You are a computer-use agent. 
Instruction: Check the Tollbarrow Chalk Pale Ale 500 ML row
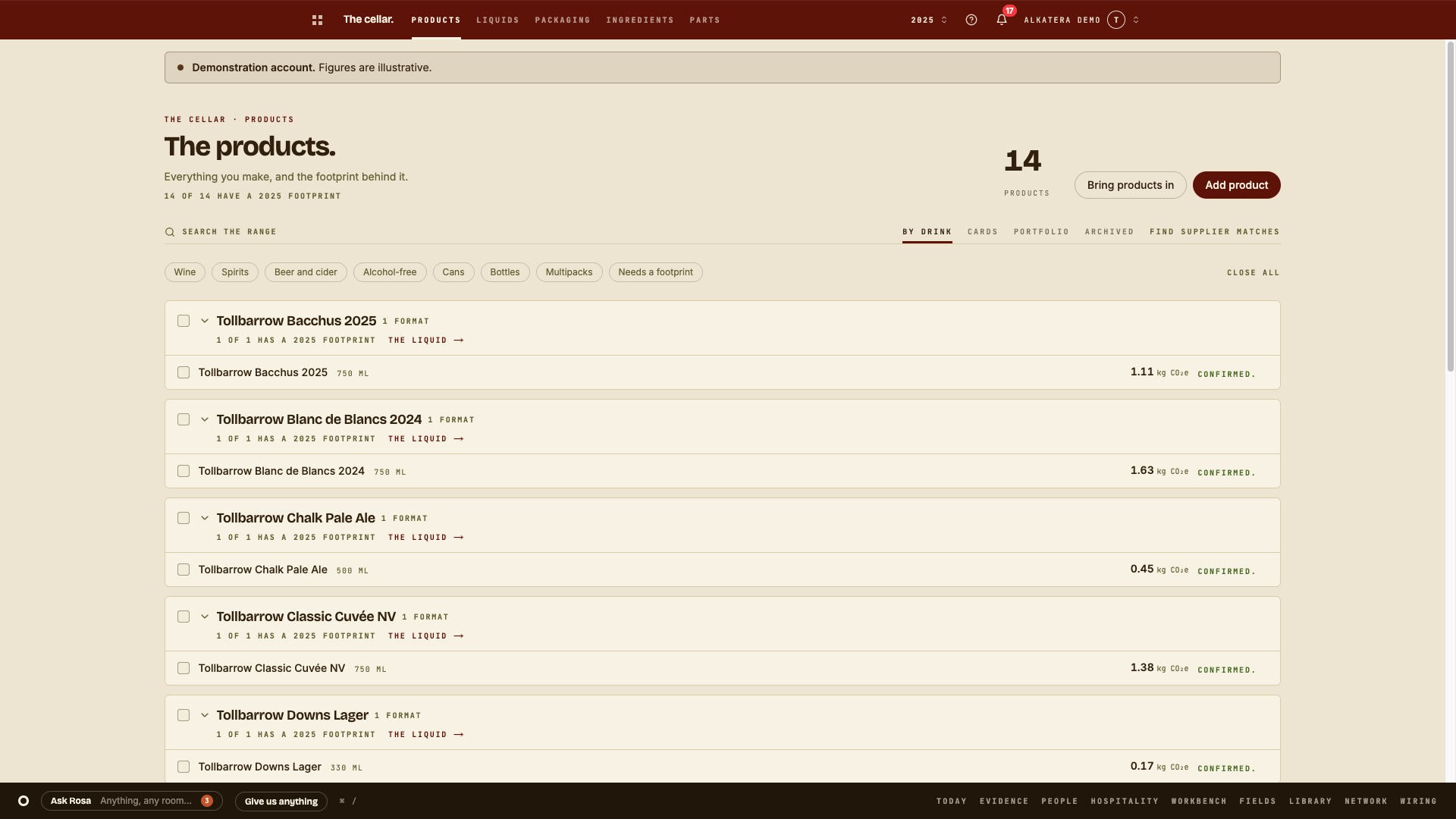coord(184,570)
